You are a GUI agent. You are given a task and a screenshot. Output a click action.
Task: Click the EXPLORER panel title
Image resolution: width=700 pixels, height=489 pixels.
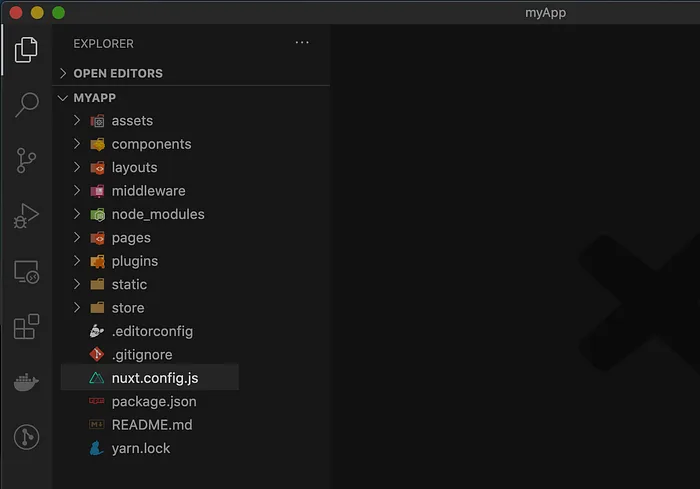tap(104, 44)
